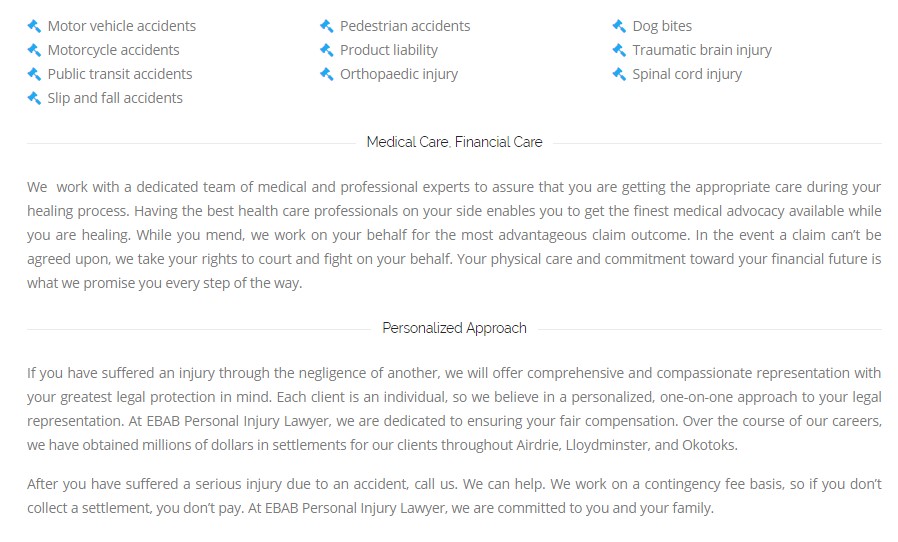This screenshot has width=898, height=542.
Task: Click the gavel icon beside Spinal cord injury
Action: tap(619, 74)
